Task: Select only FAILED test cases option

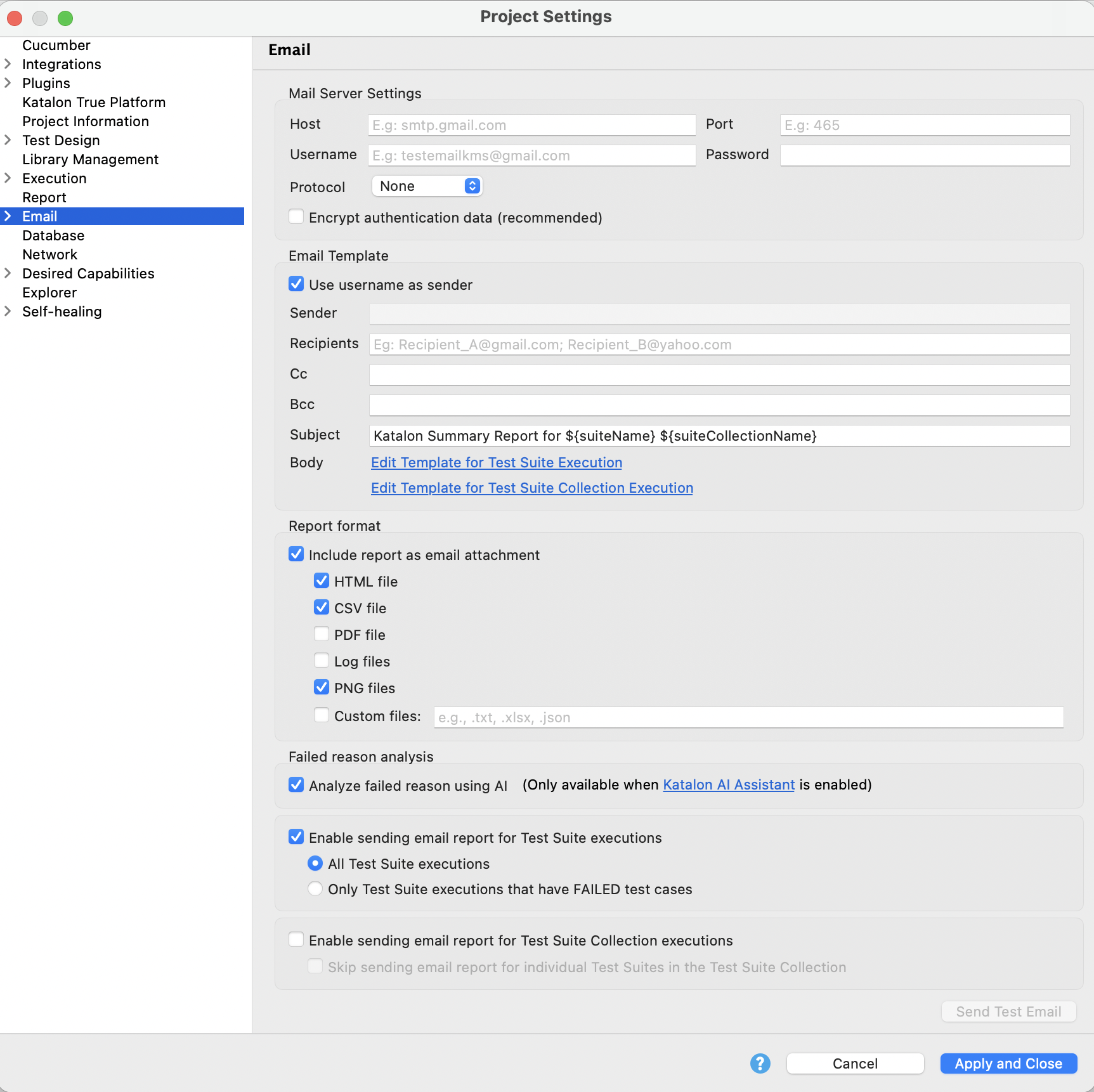Action: (315, 889)
